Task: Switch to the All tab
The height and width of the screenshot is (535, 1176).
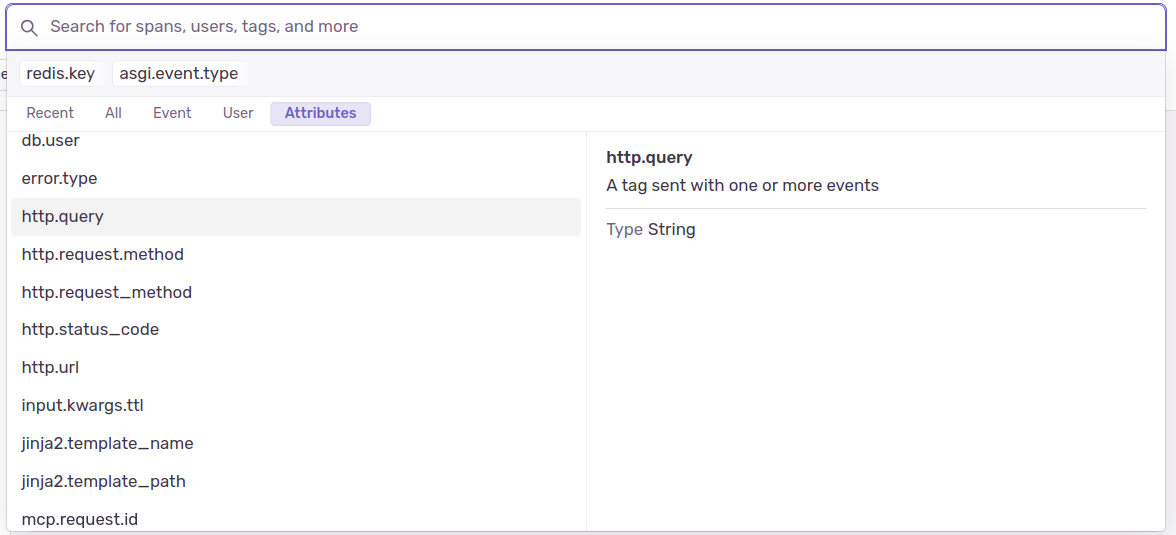Action: 113,113
